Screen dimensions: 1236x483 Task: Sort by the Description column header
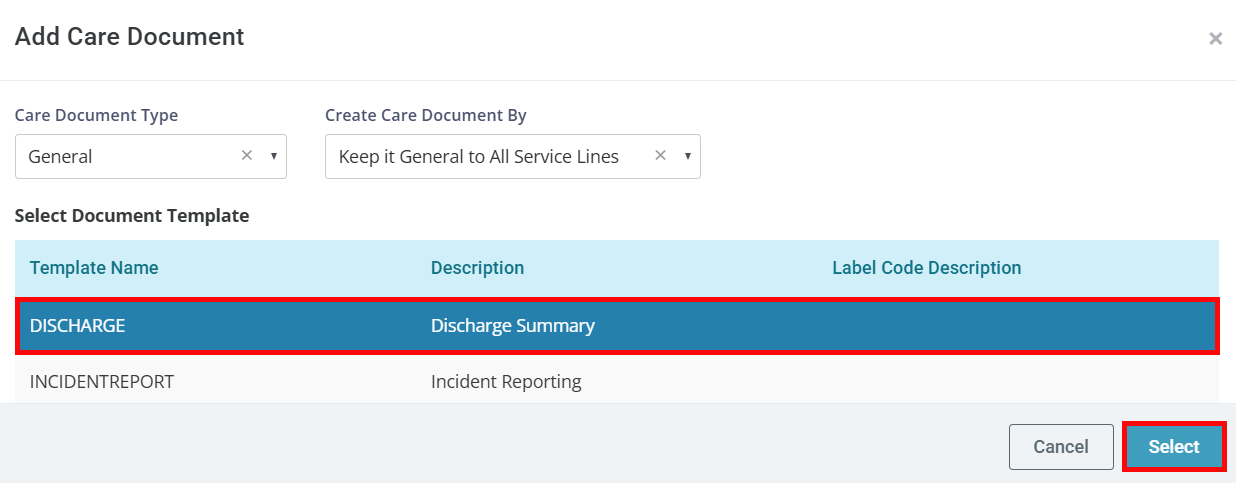click(x=477, y=268)
